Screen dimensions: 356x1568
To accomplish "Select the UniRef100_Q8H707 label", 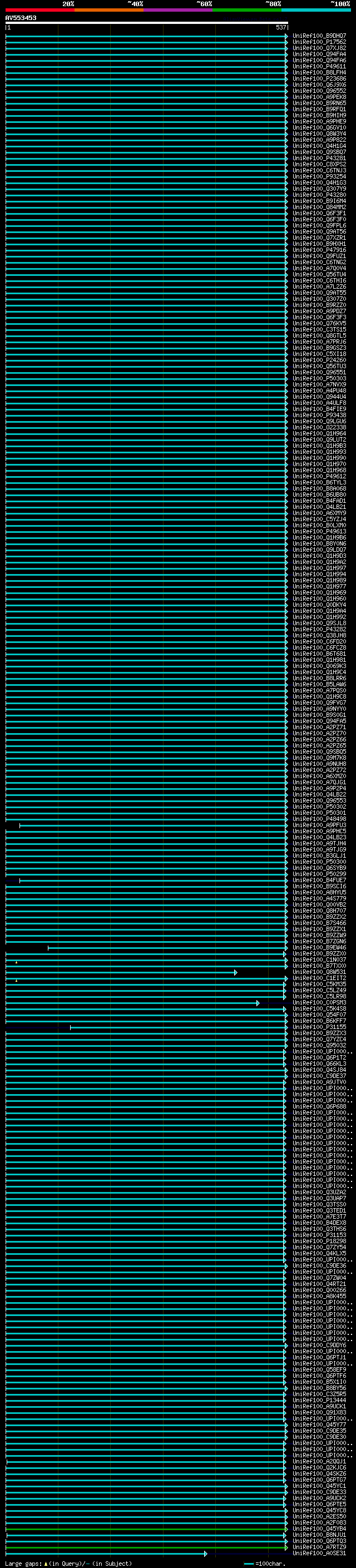I will (x=319, y=911).
